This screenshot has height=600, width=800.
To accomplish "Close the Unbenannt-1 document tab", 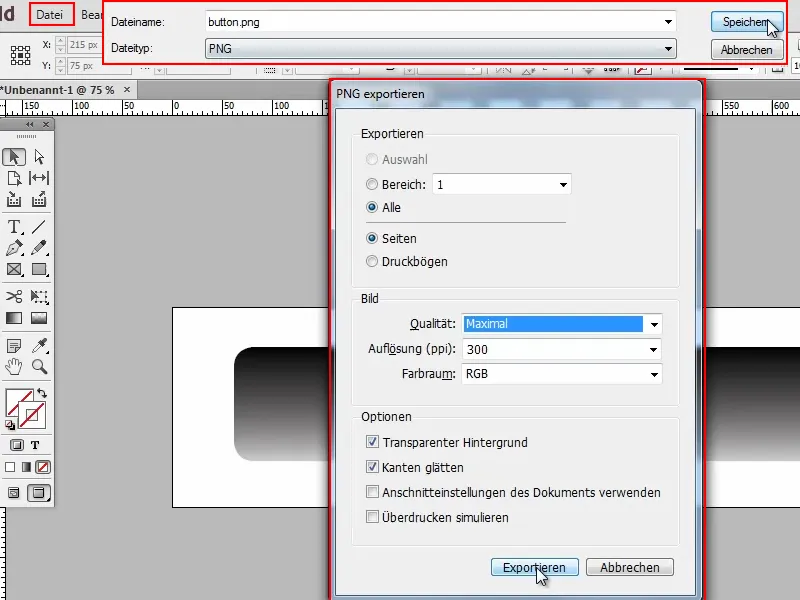I will pyautogui.click(x=127, y=90).
